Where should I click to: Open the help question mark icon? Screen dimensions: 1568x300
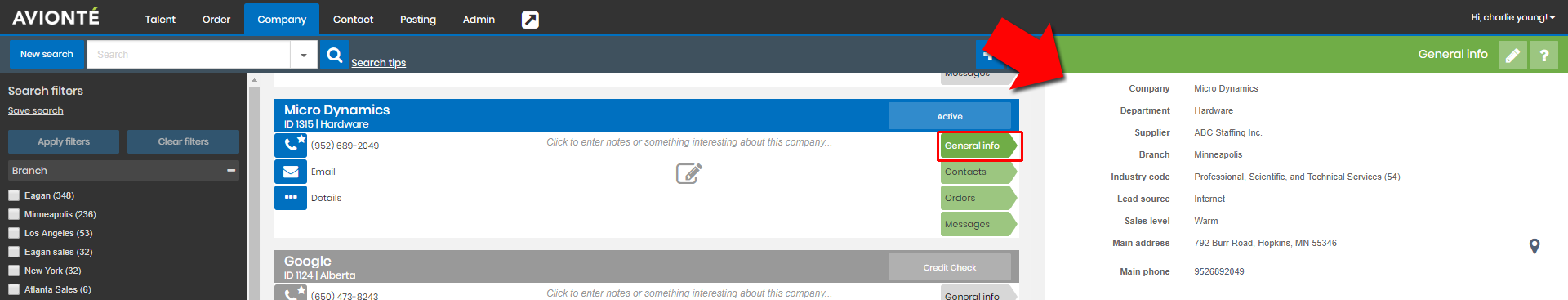pos(1543,56)
